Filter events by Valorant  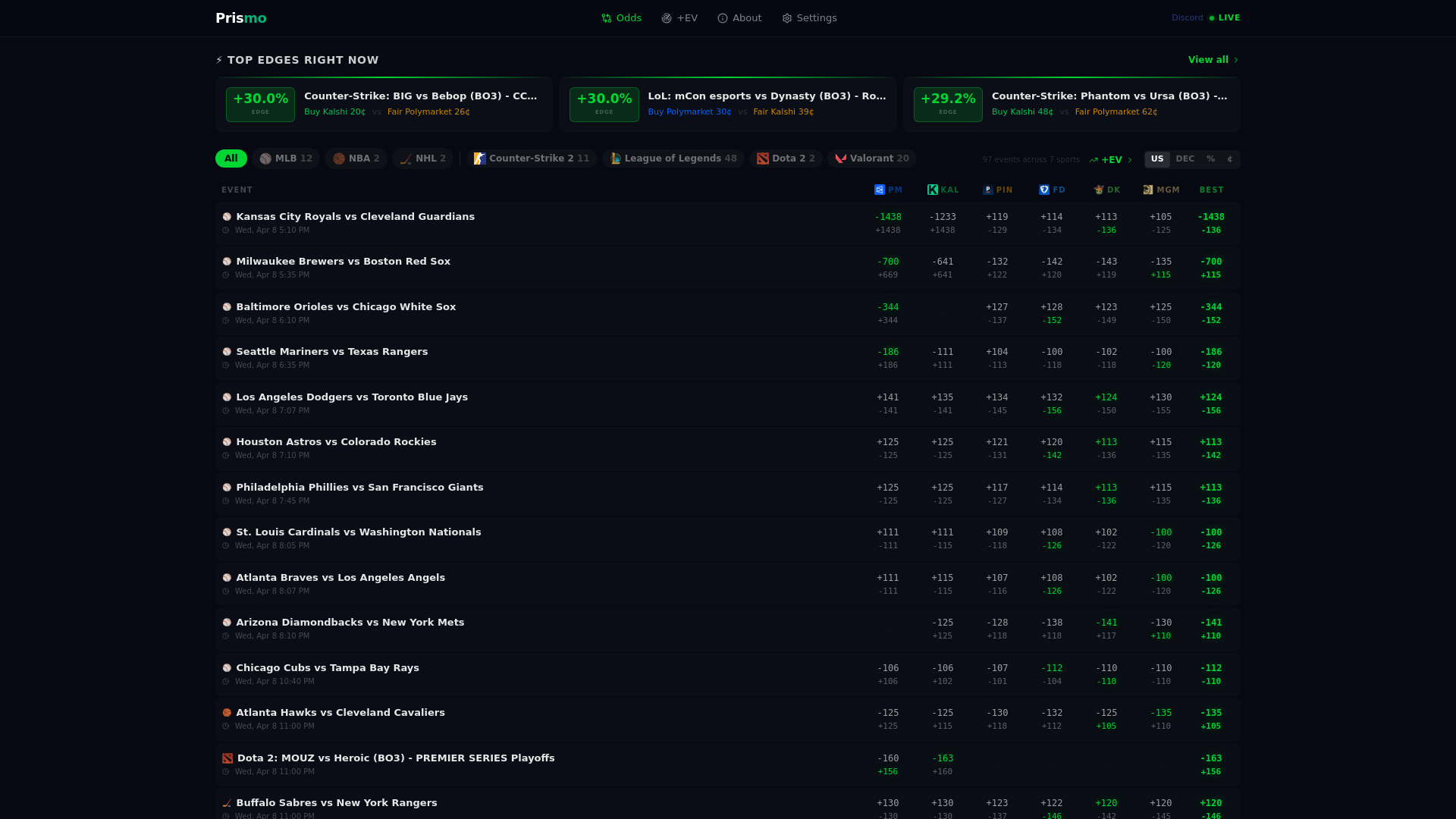click(872, 158)
